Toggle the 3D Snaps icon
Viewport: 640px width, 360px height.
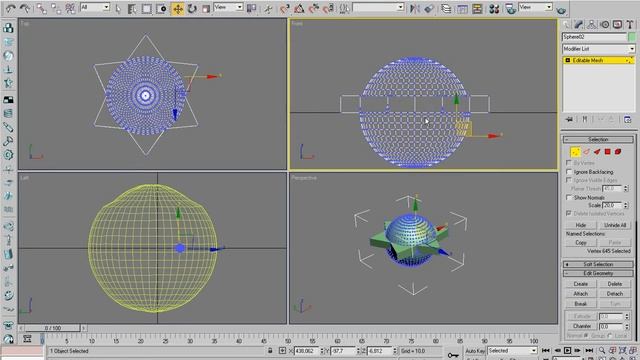[285, 8]
